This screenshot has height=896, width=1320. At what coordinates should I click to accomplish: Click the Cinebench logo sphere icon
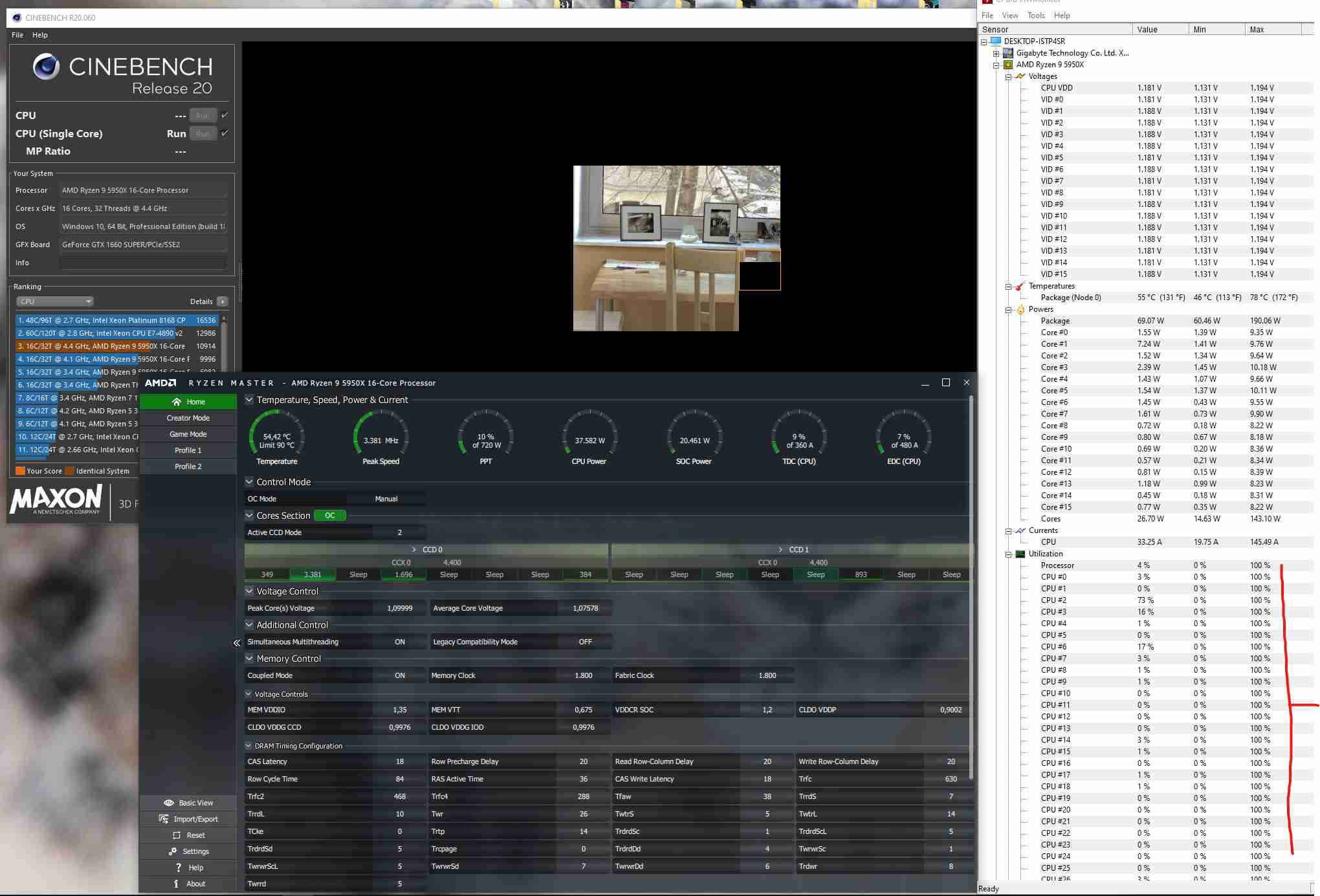[x=46, y=67]
